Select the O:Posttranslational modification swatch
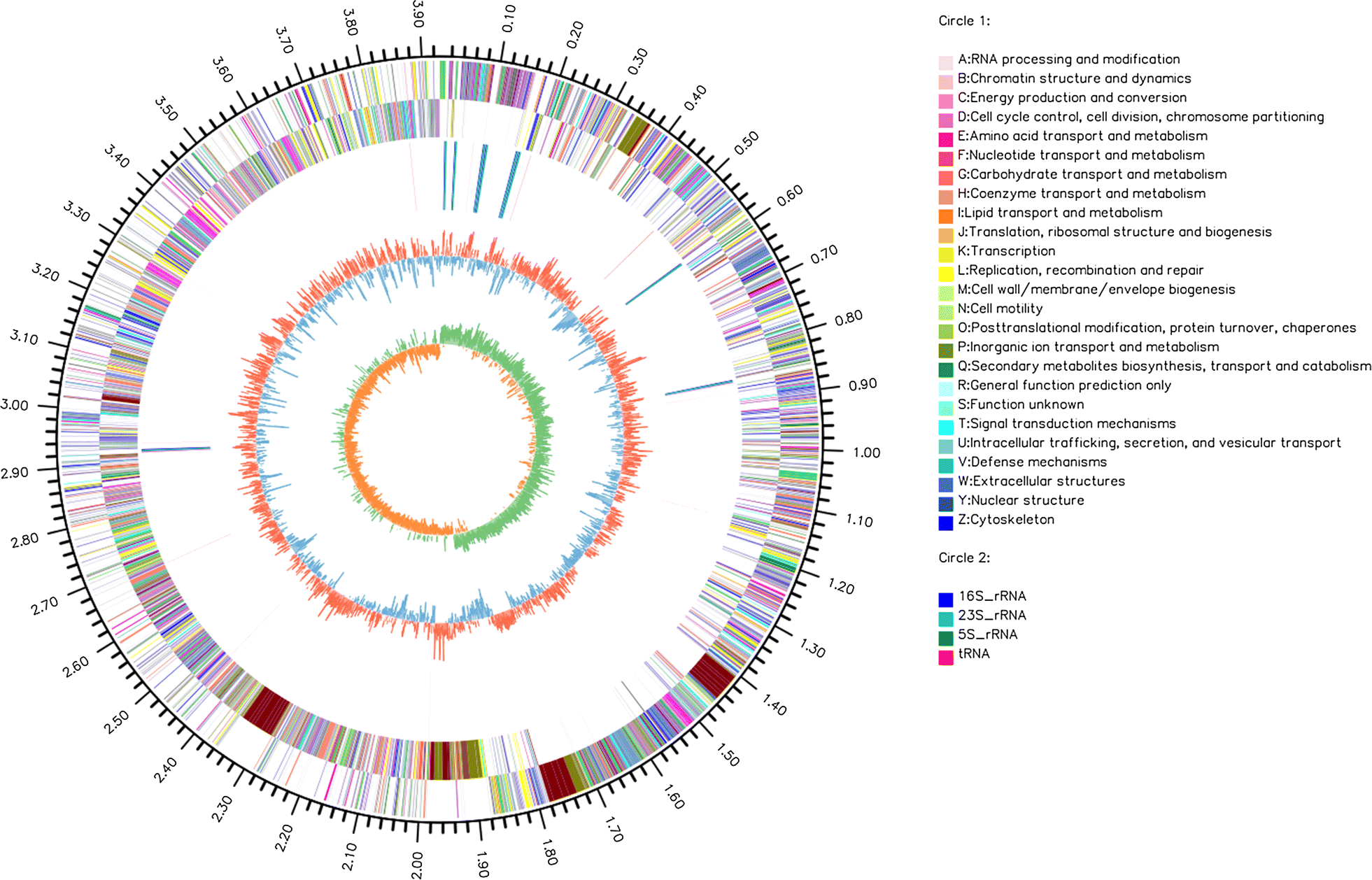 click(945, 331)
